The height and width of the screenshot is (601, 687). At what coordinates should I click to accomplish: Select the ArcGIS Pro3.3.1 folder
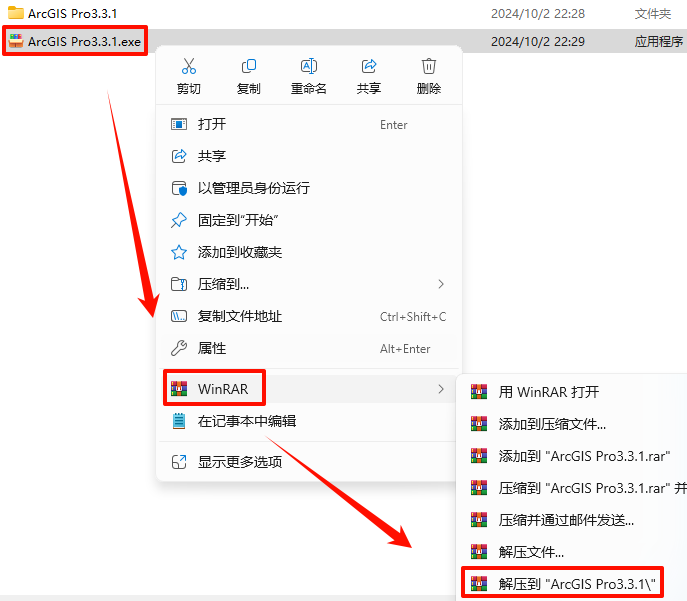coord(63,13)
